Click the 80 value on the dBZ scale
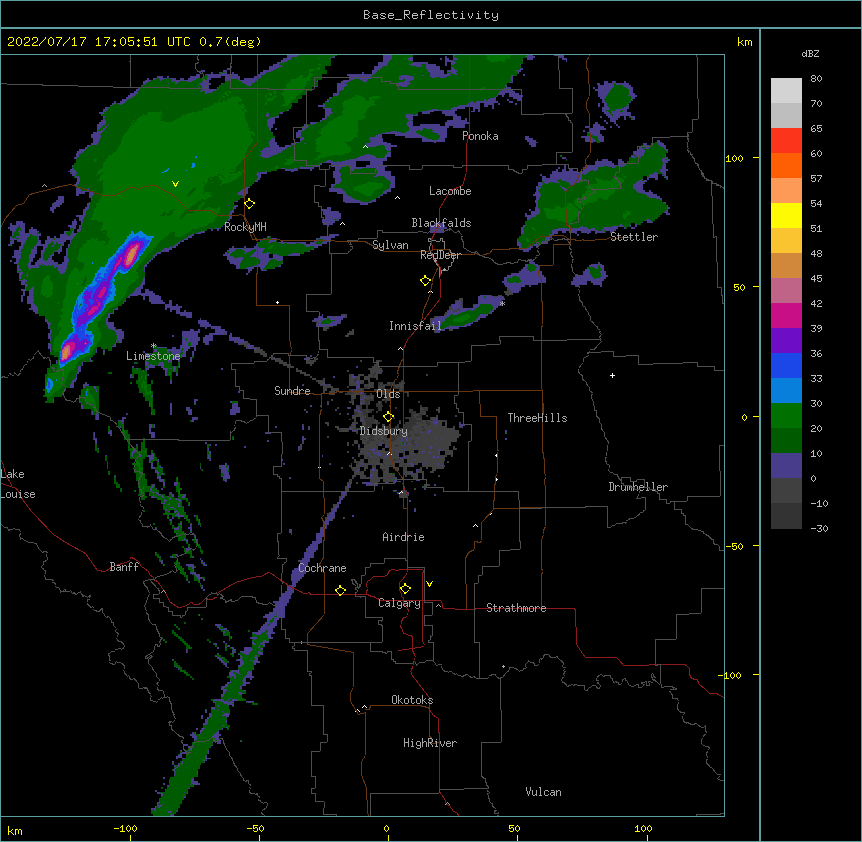 [816, 79]
